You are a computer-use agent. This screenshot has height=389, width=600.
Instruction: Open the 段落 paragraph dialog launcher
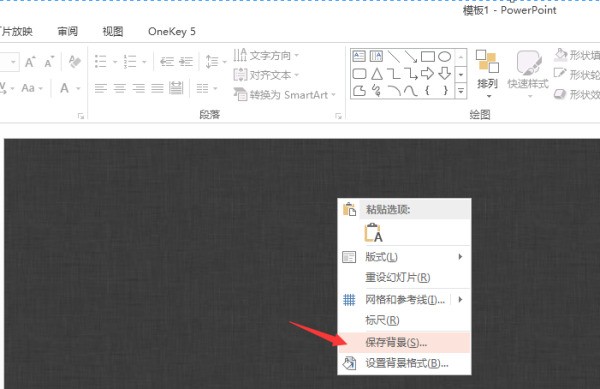[338, 116]
